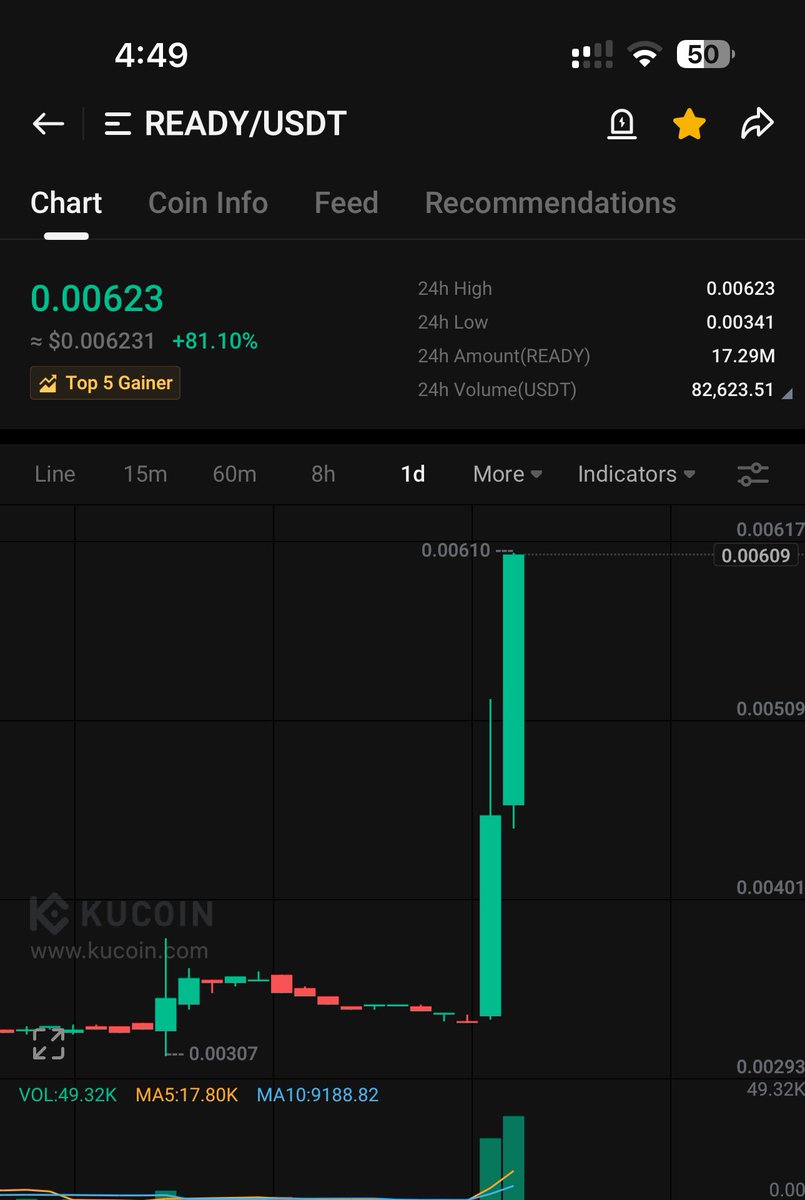
Task: Tap the 0.00307 low price label
Action: 223,1053
